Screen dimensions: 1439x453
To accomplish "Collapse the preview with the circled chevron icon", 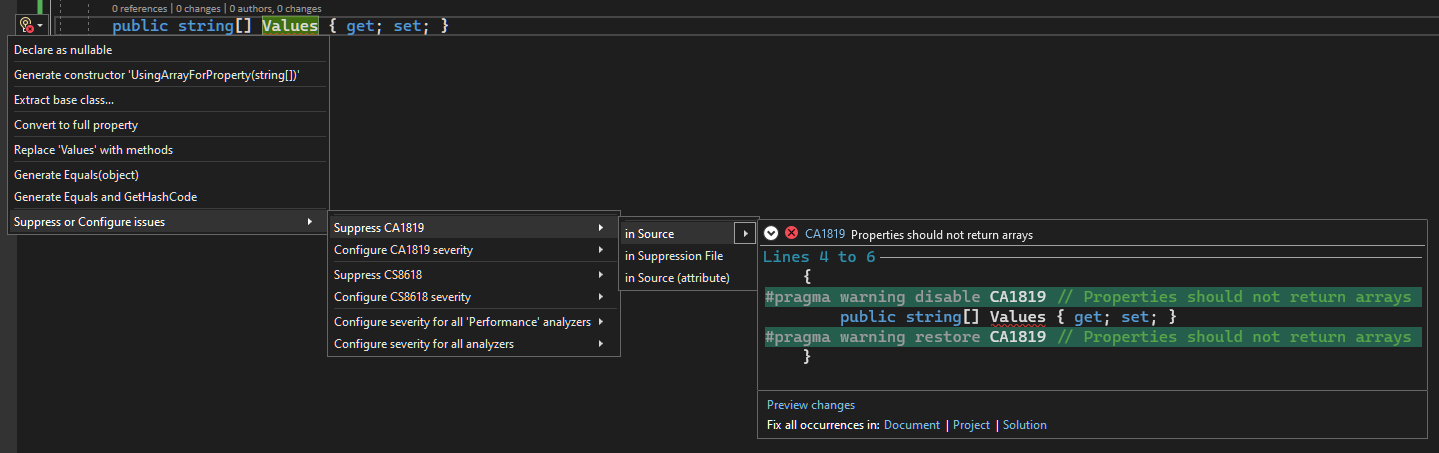I will click(x=771, y=234).
